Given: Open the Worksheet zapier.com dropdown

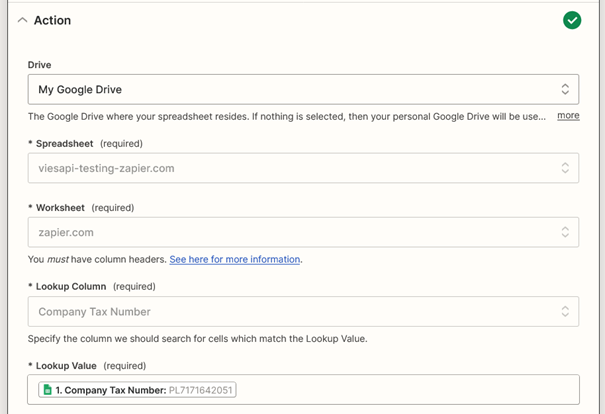Looking at the screenshot, I should tap(303, 232).
